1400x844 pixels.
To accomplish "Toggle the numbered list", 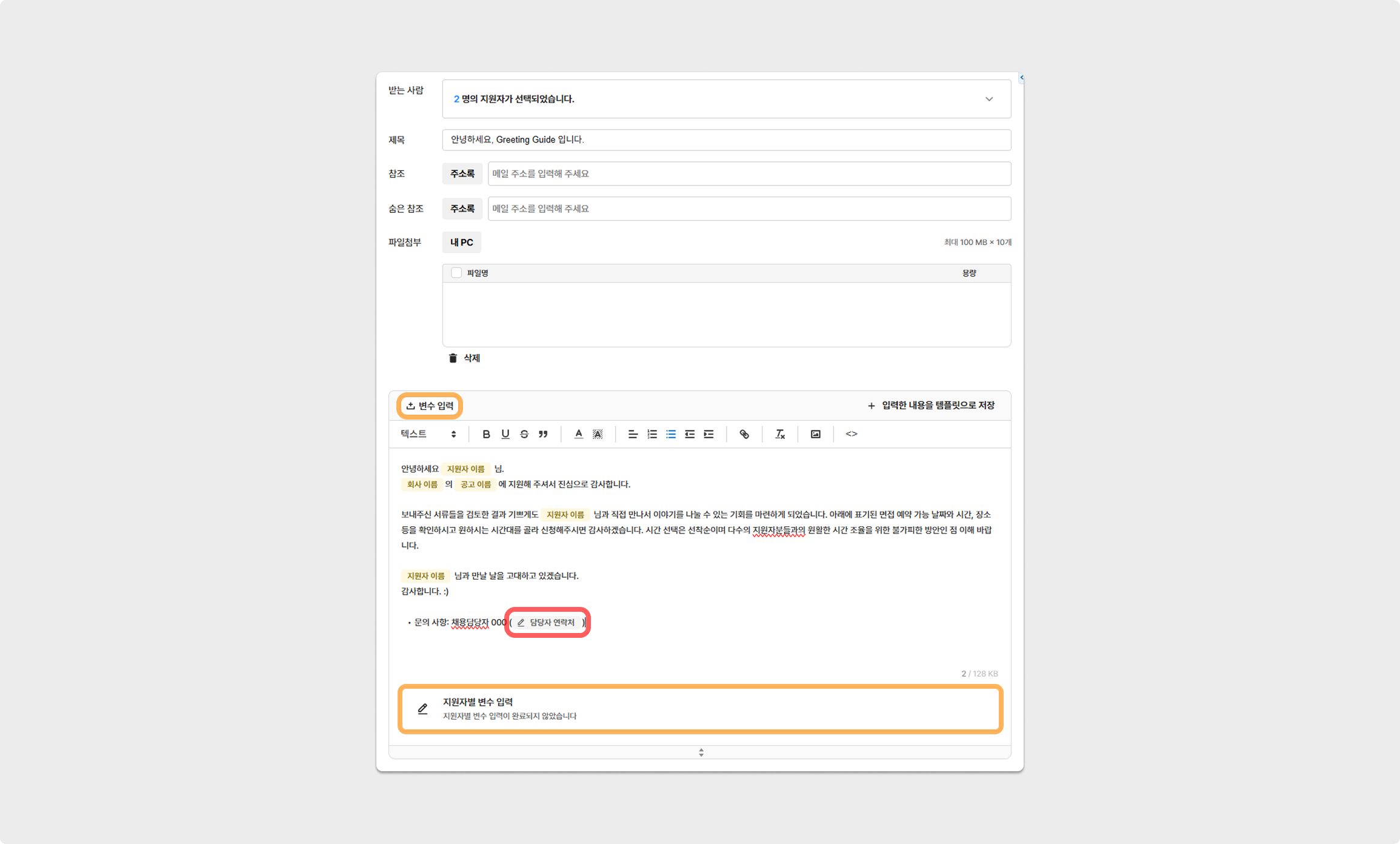I will [x=652, y=434].
